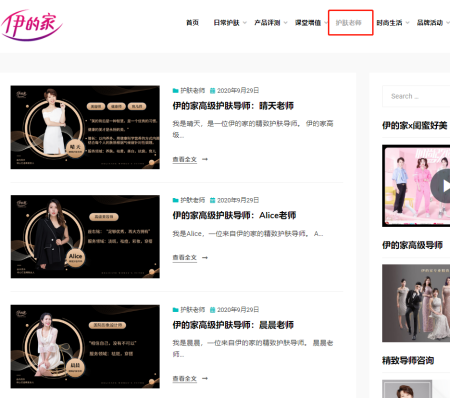Screen dimensions: 450x398
Task: Click date 2020年9月29日 on 晨晨老师 post
Action: click(x=238, y=310)
